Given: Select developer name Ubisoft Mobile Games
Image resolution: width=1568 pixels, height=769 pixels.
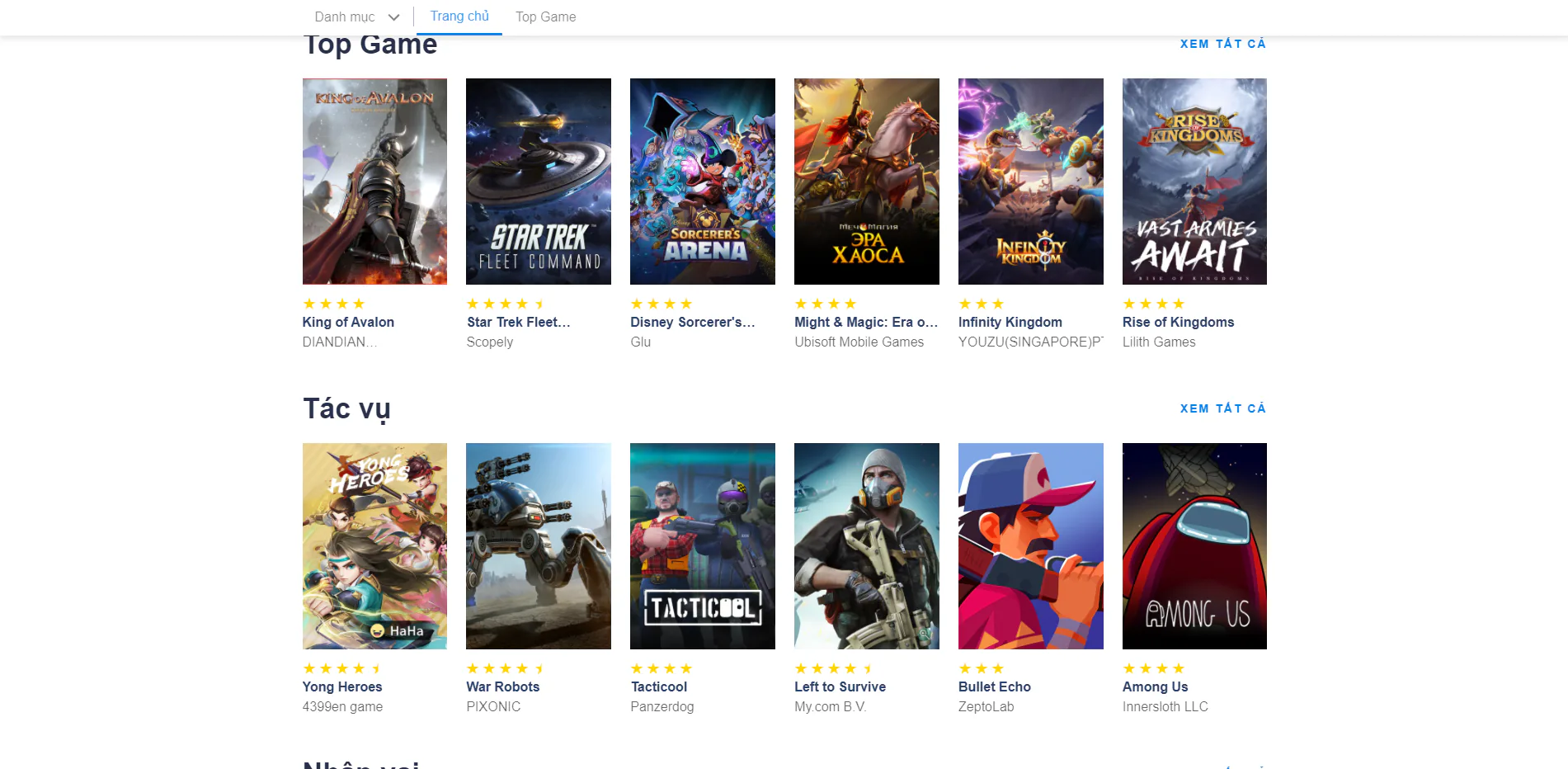Looking at the screenshot, I should tap(859, 342).
